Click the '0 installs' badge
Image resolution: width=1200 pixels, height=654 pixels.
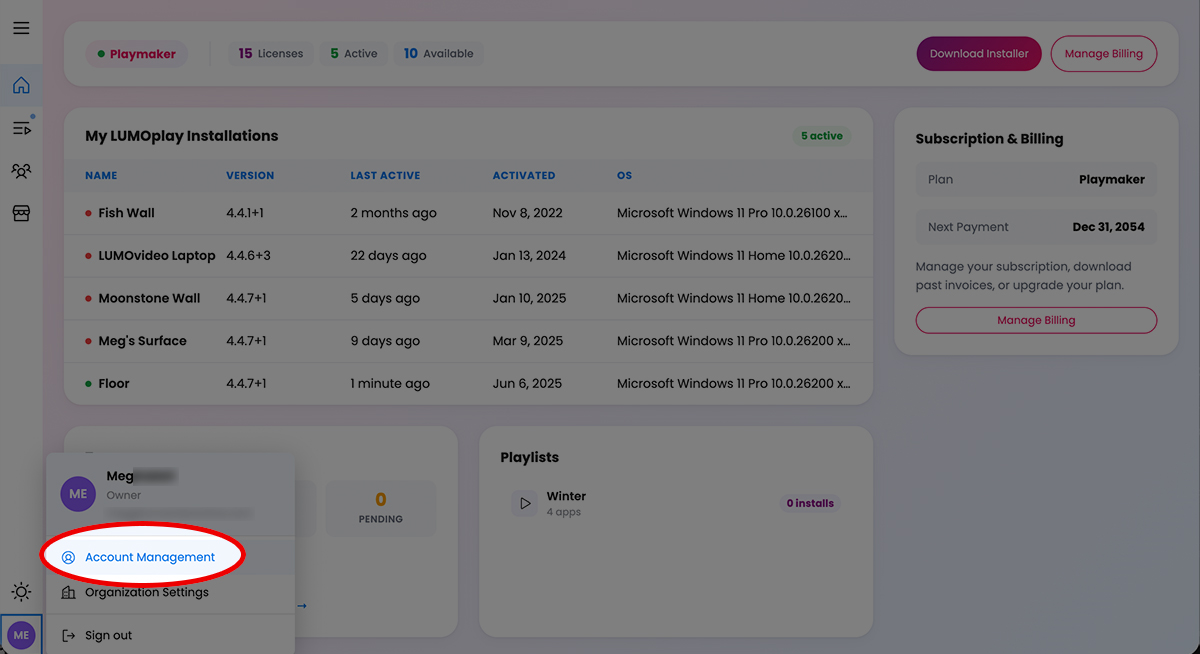click(810, 503)
